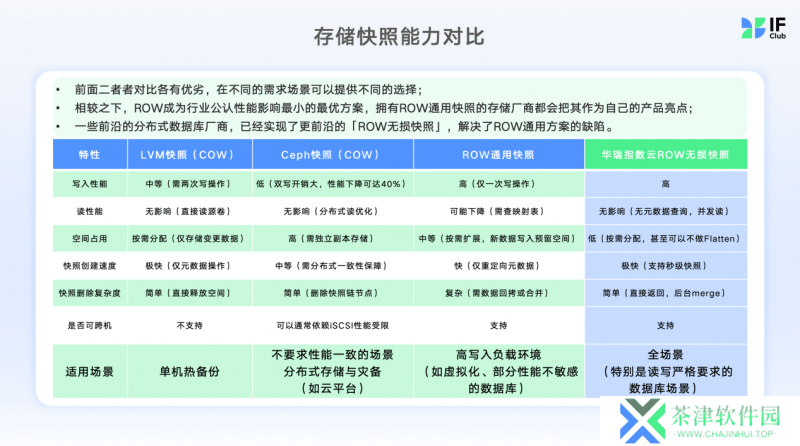
Task: Click cell '高（需独立副本存储）'
Action: pyautogui.click(x=333, y=238)
